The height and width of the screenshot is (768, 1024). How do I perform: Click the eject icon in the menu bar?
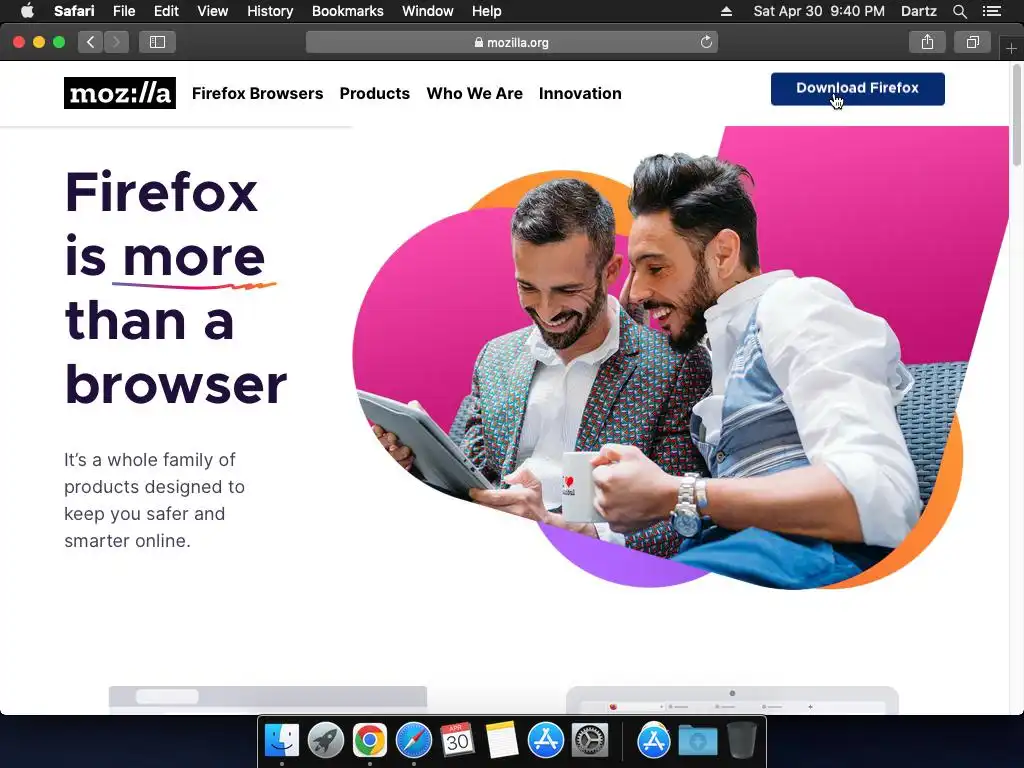point(726,11)
